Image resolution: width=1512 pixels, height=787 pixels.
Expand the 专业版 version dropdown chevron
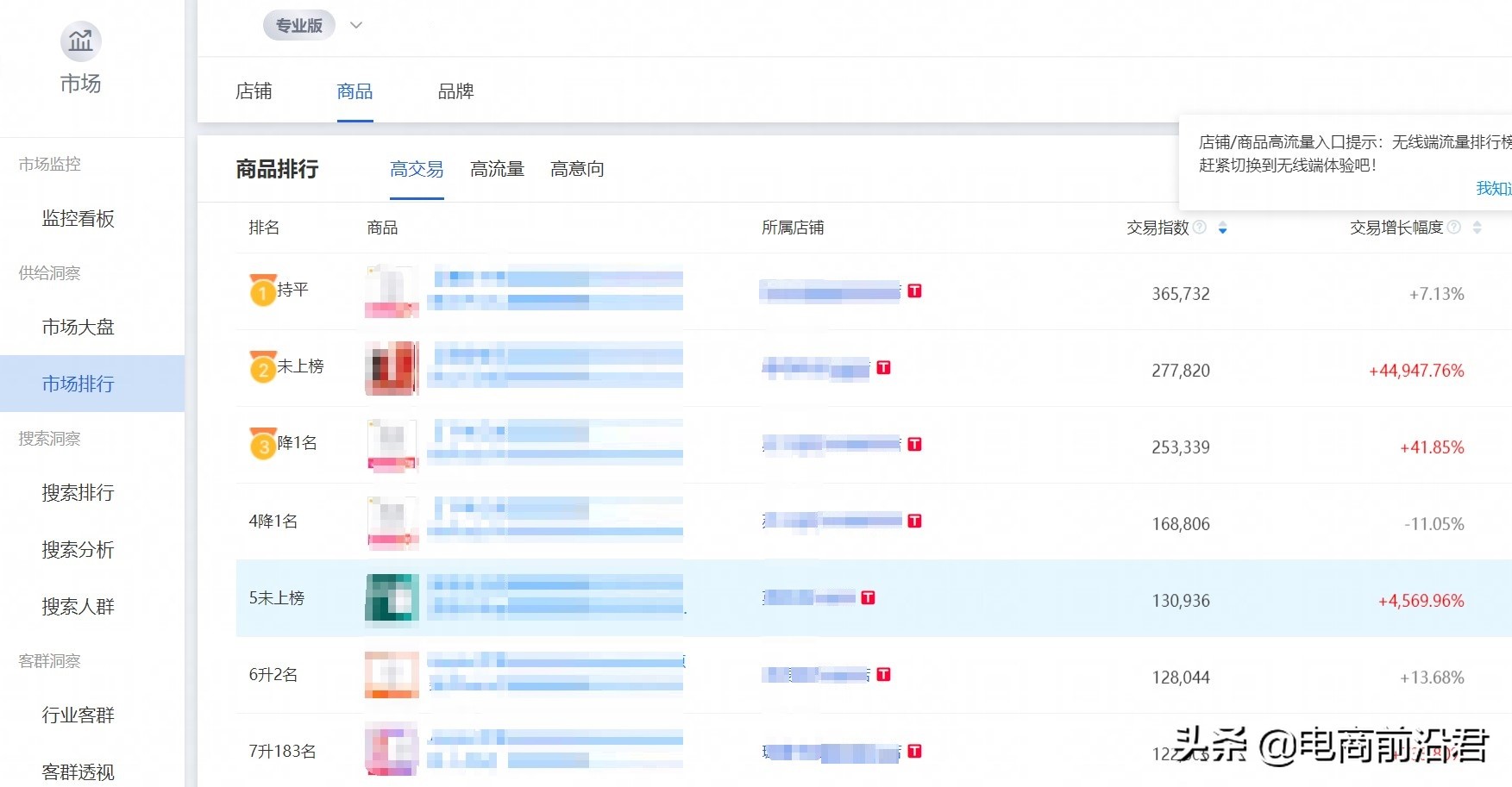(x=356, y=26)
